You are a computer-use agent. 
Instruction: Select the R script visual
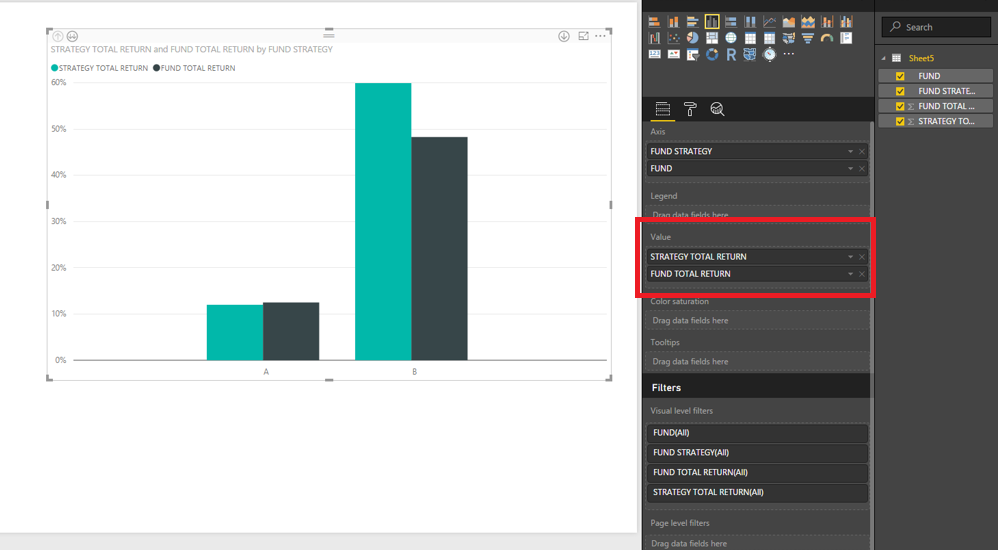731,54
